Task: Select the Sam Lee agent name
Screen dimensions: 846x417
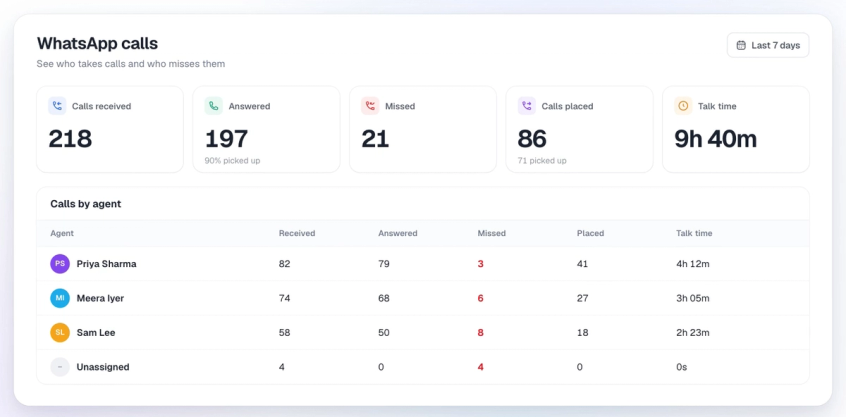Action: pos(96,333)
